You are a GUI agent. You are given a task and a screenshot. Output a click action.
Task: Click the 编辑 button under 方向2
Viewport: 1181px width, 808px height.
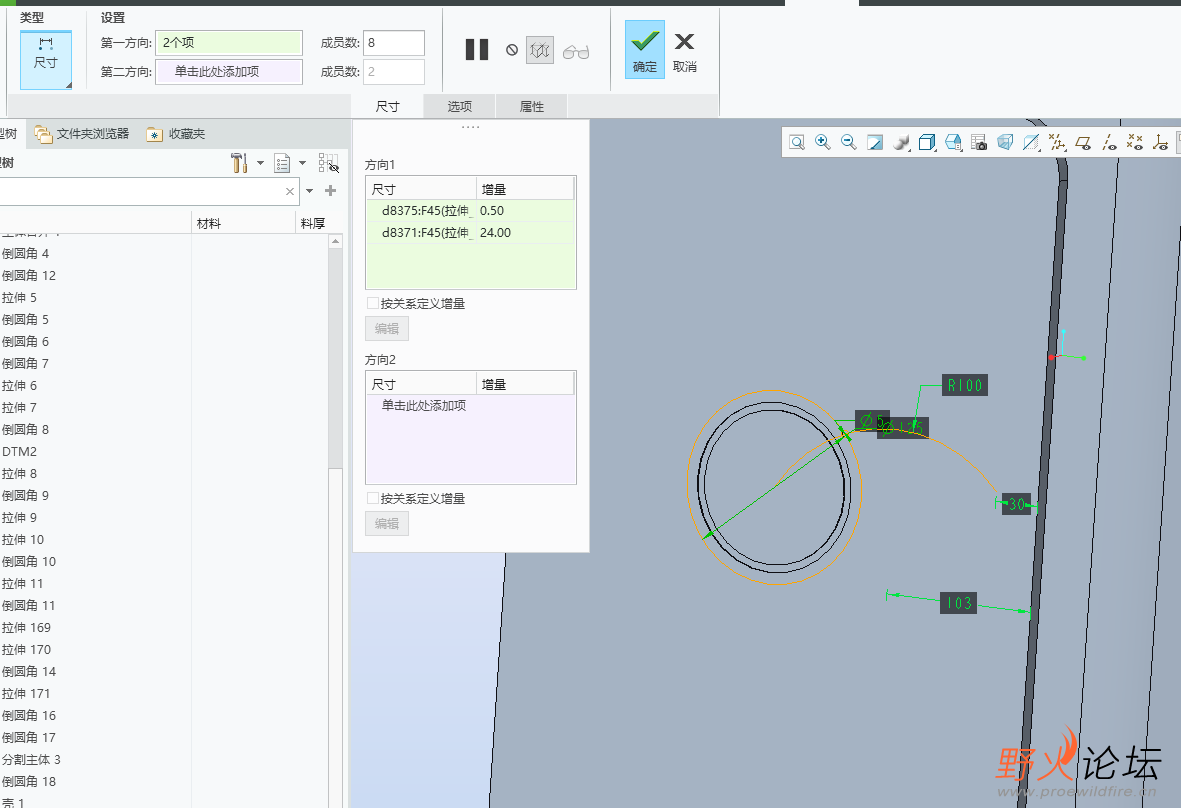click(387, 523)
